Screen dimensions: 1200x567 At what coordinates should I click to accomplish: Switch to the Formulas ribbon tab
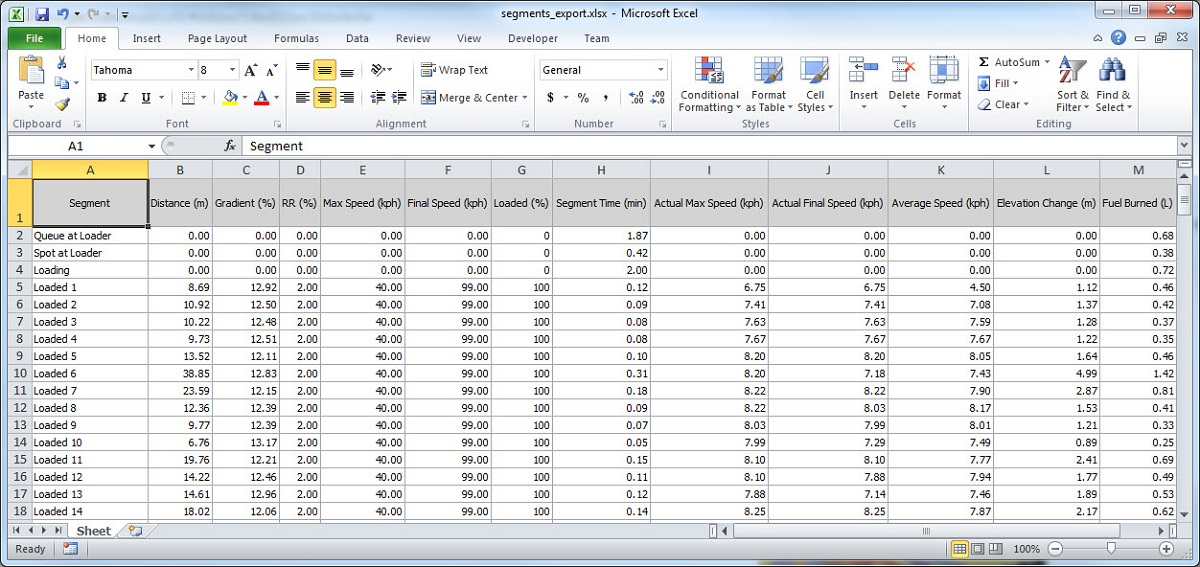click(296, 38)
